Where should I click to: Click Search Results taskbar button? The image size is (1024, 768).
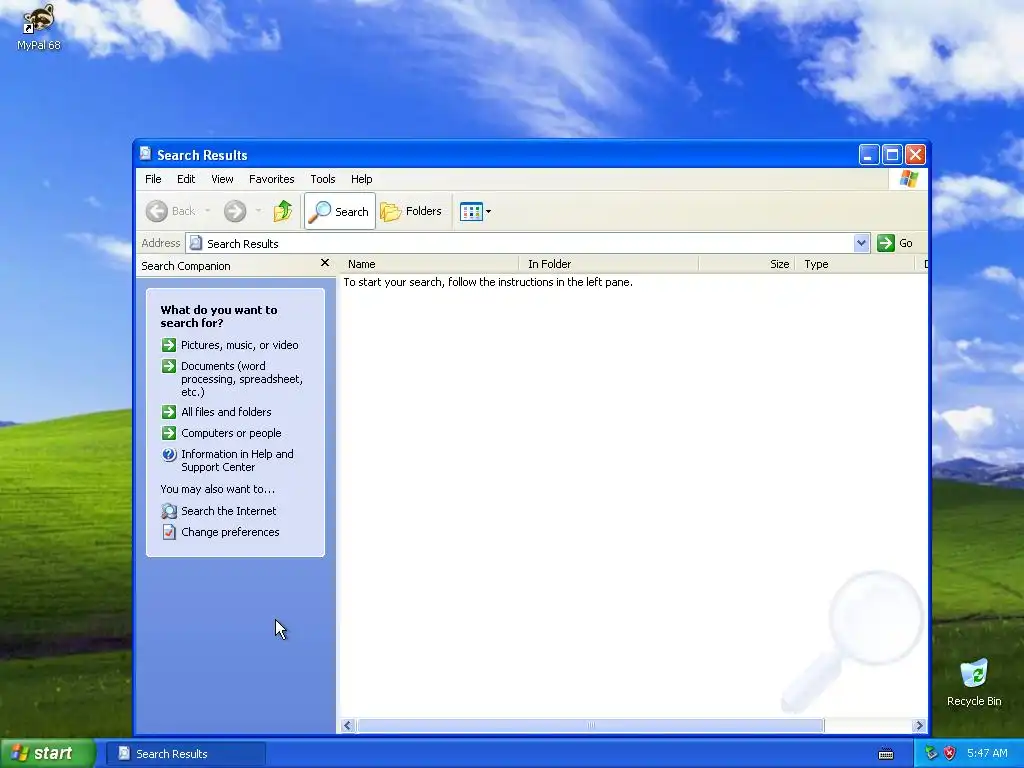[x=185, y=754]
